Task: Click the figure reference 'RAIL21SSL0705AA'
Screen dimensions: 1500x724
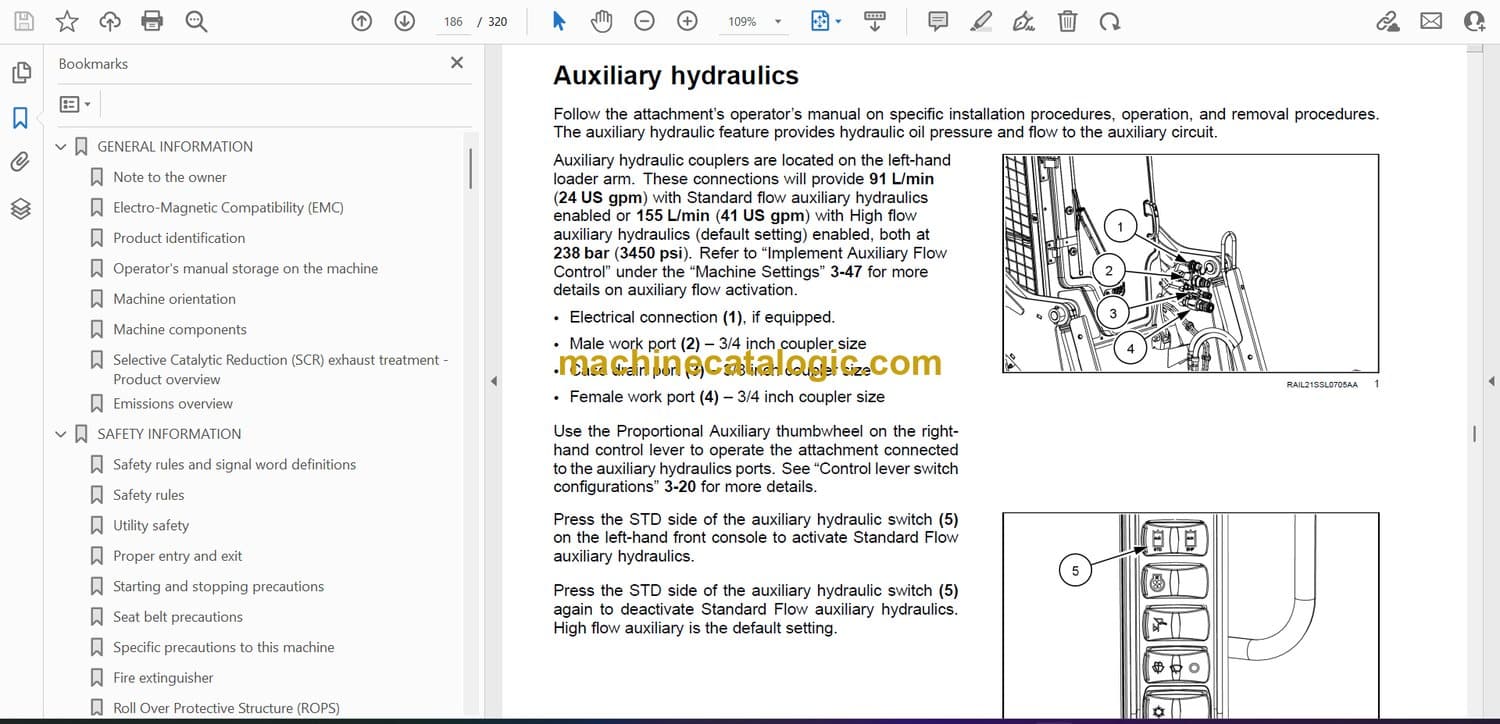Action: pos(1322,385)
